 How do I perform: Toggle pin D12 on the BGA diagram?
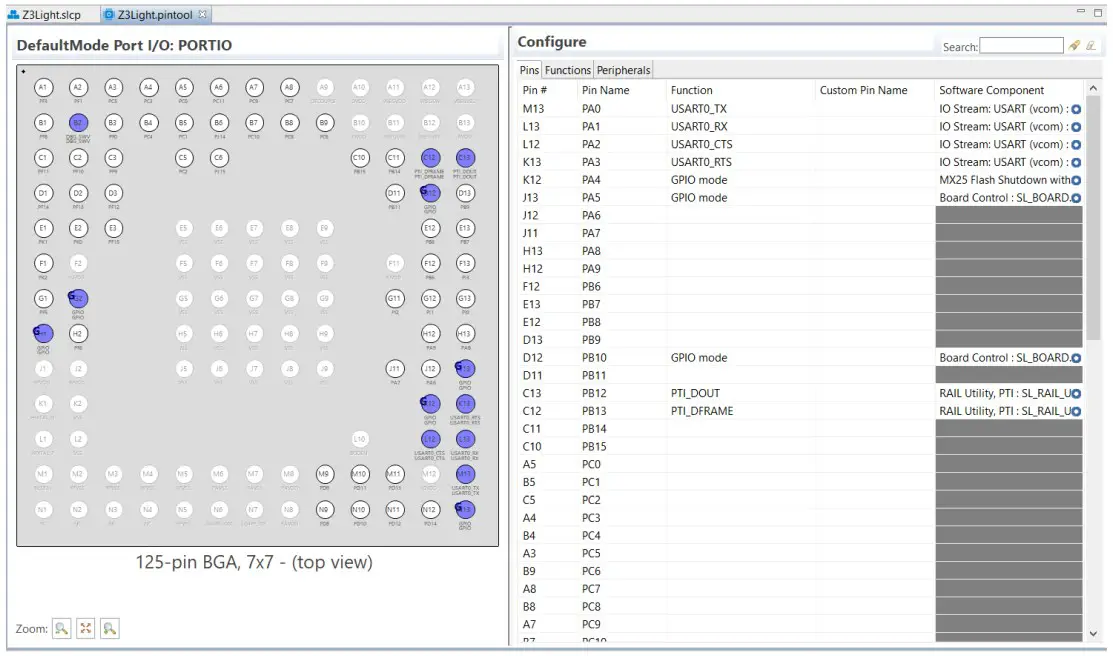(x=428, y=192)
